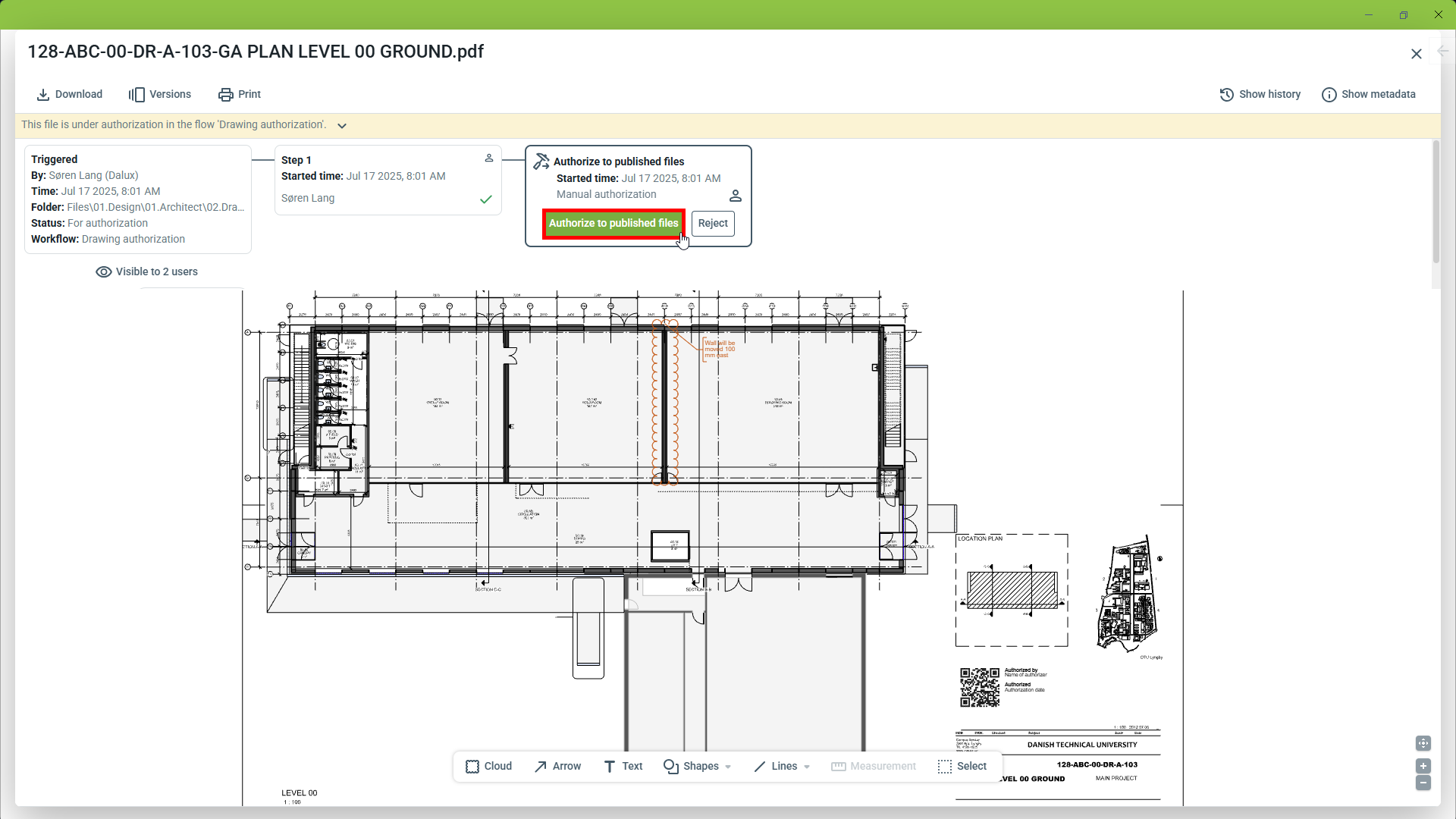Click the Print icon
The height and width of the screenshot is (819, 1456).
[225, 95]
